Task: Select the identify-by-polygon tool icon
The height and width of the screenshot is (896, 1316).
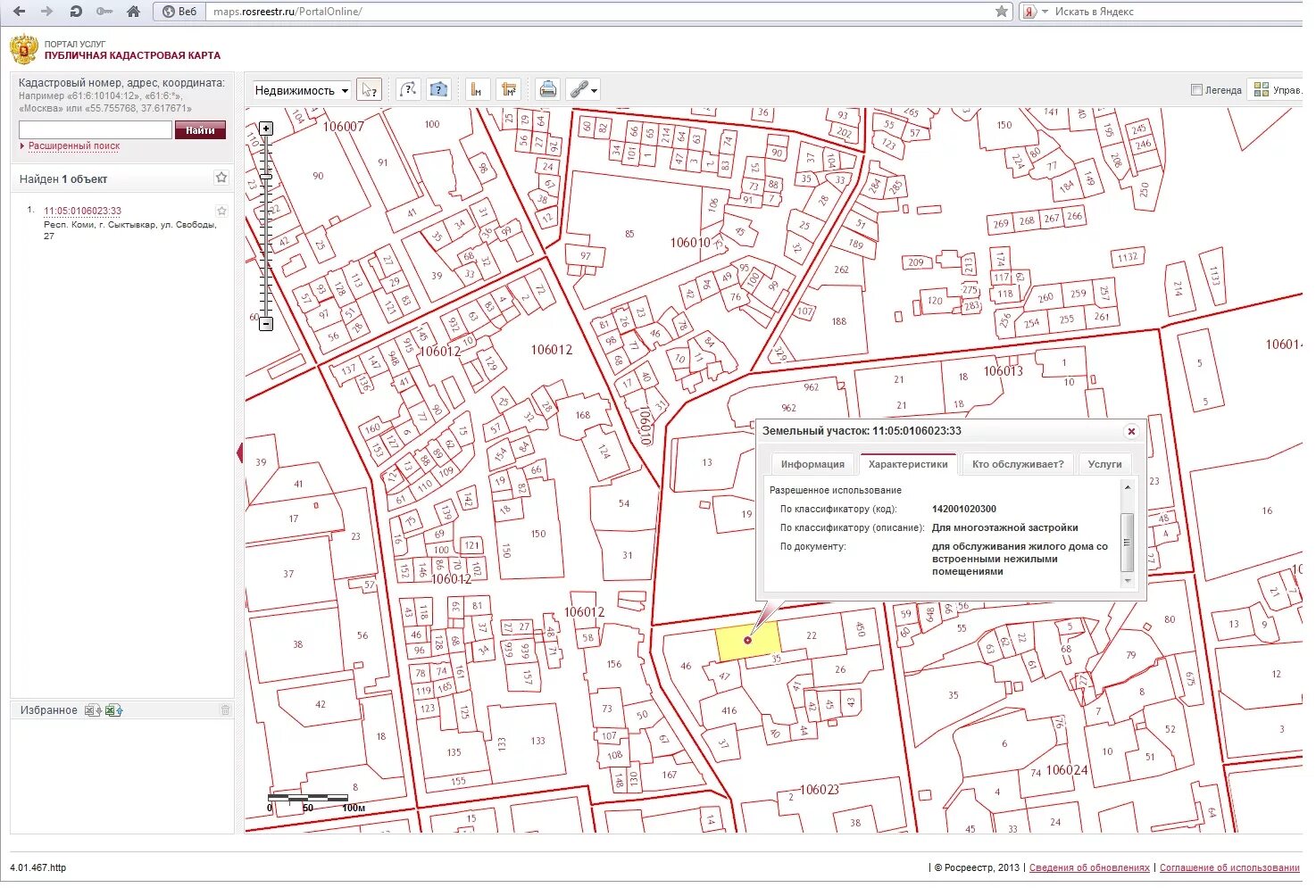Action: [438, 90]
